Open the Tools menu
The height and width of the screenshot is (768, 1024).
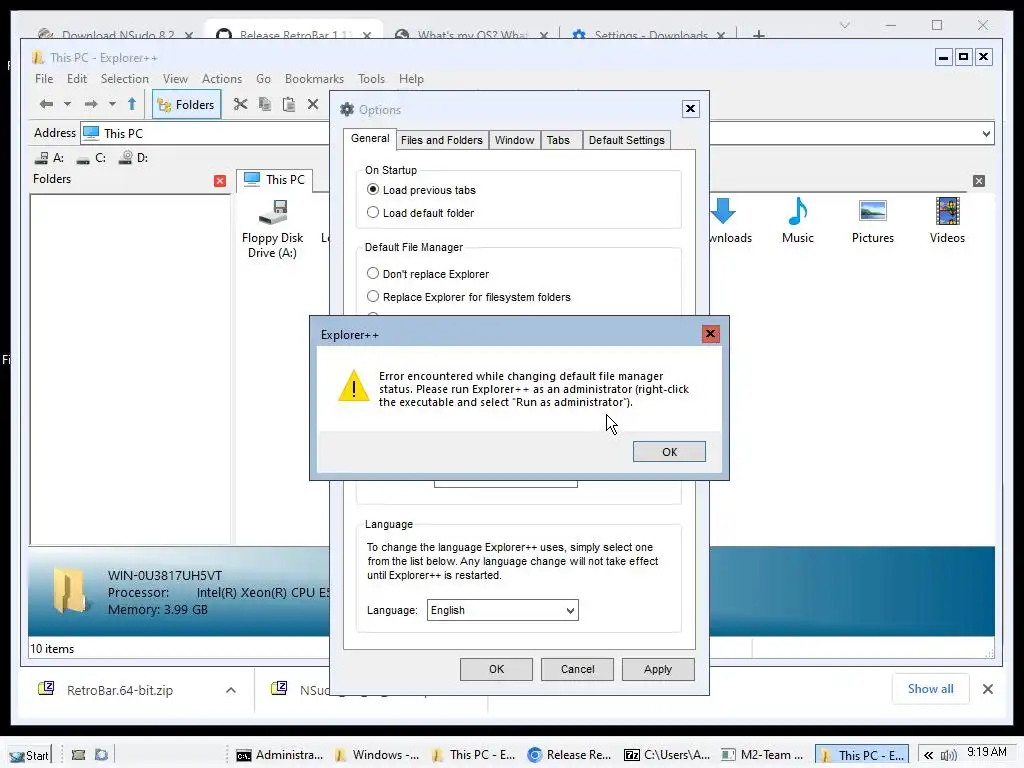click(x=371, y=78)
